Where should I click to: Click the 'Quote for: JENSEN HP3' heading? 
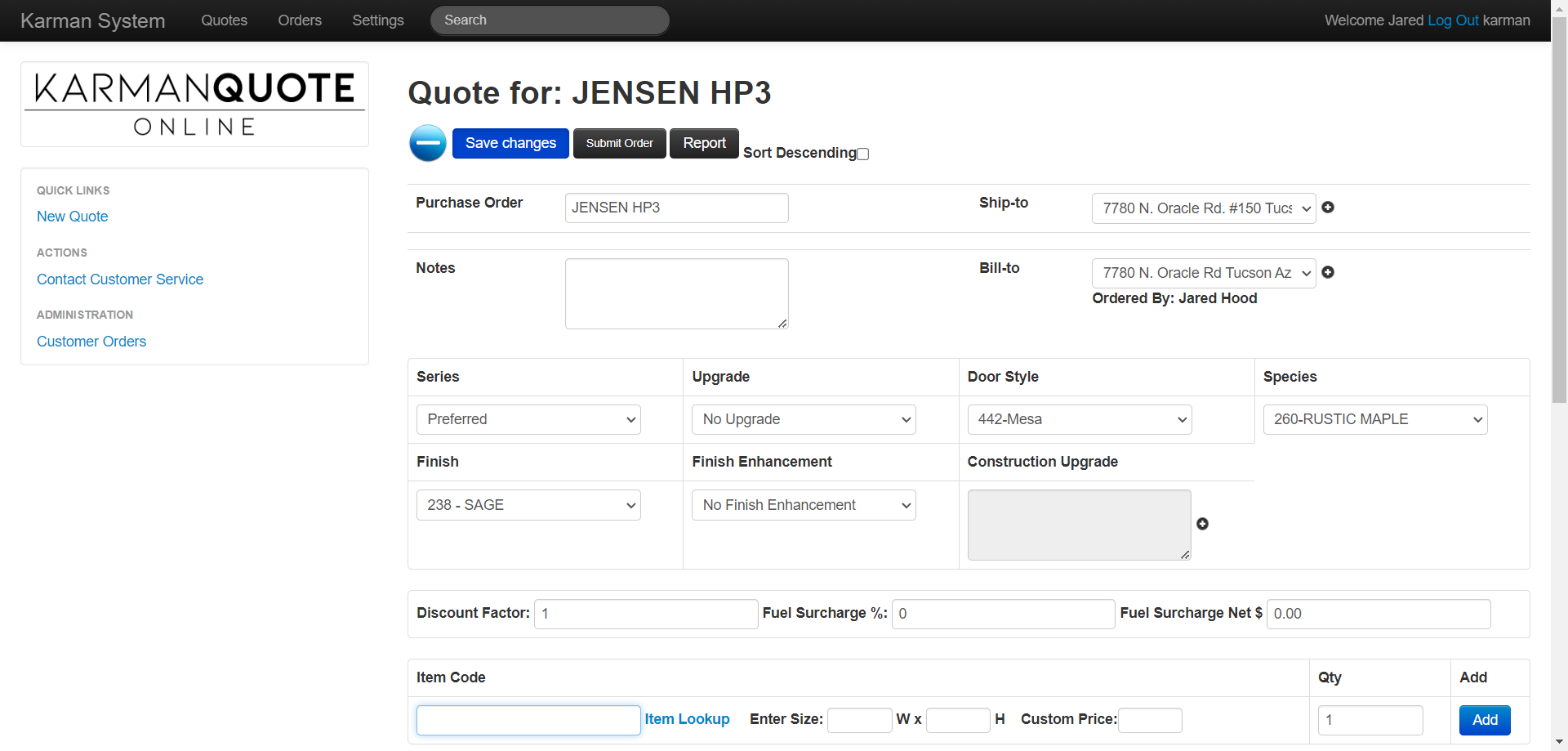tap(590, 92)
